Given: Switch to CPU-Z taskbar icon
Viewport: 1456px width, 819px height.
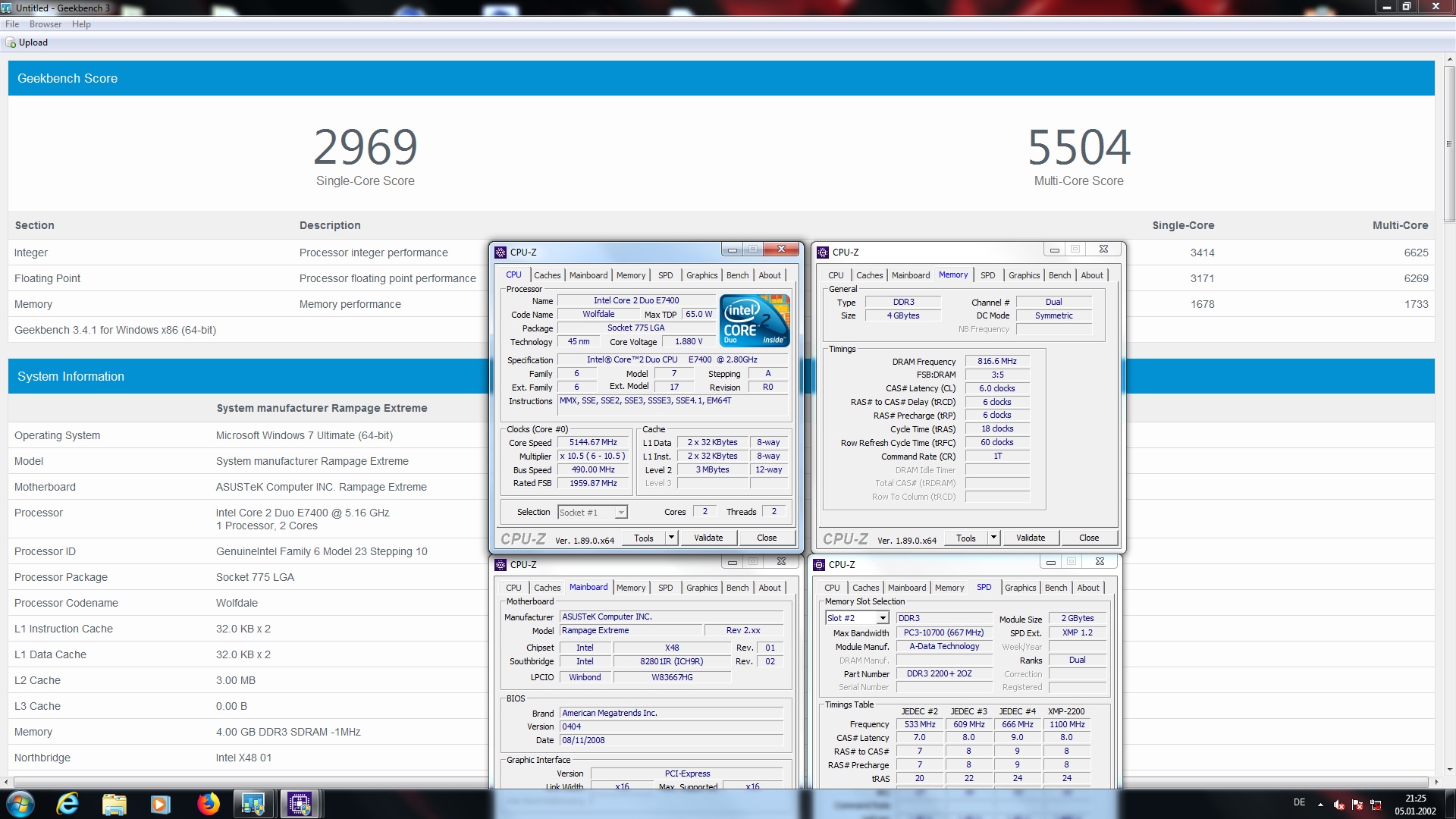Looking at the screenshot, I should (x=300, y=804).
